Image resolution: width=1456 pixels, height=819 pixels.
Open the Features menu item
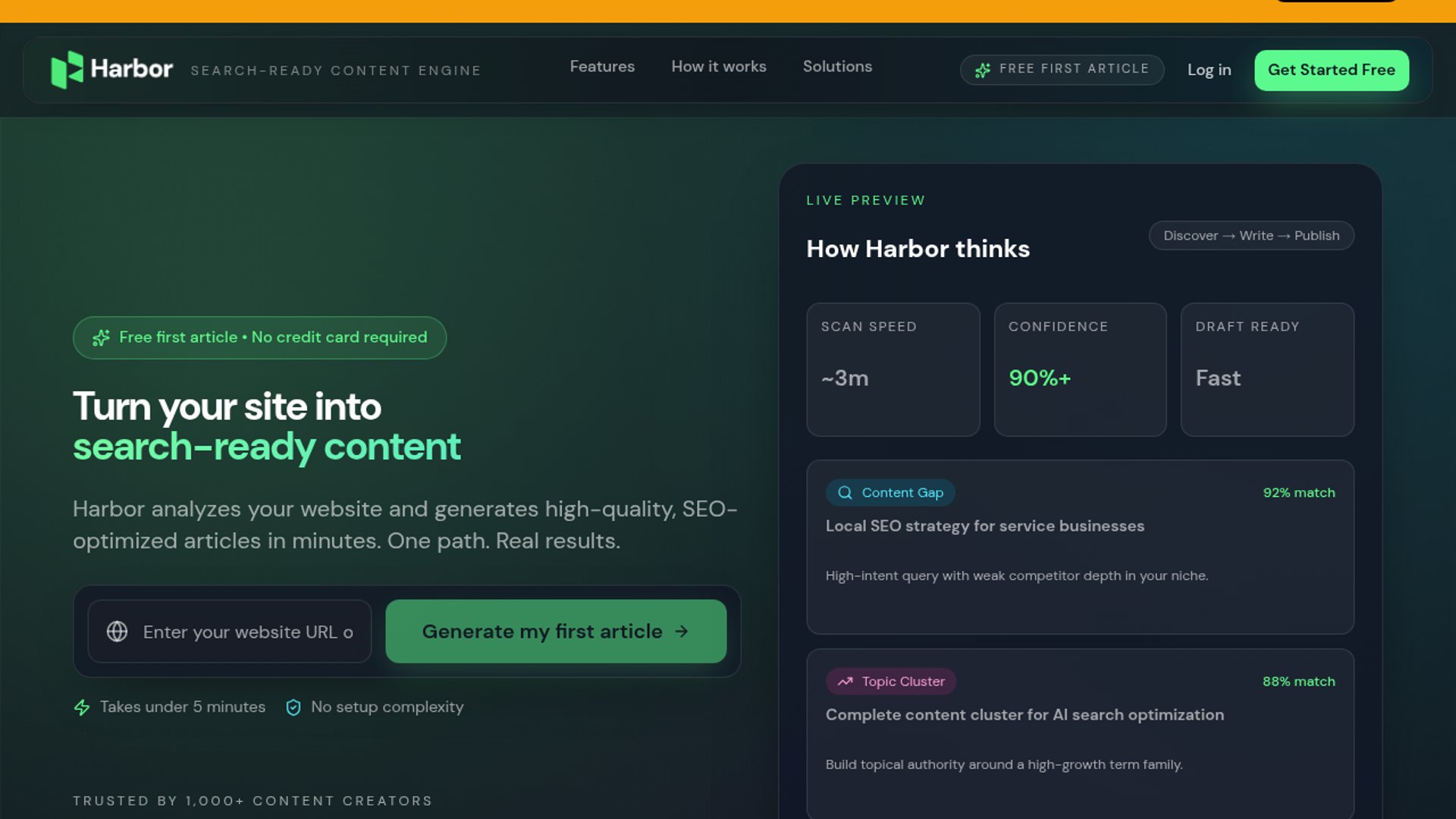[x=602, y=67]
